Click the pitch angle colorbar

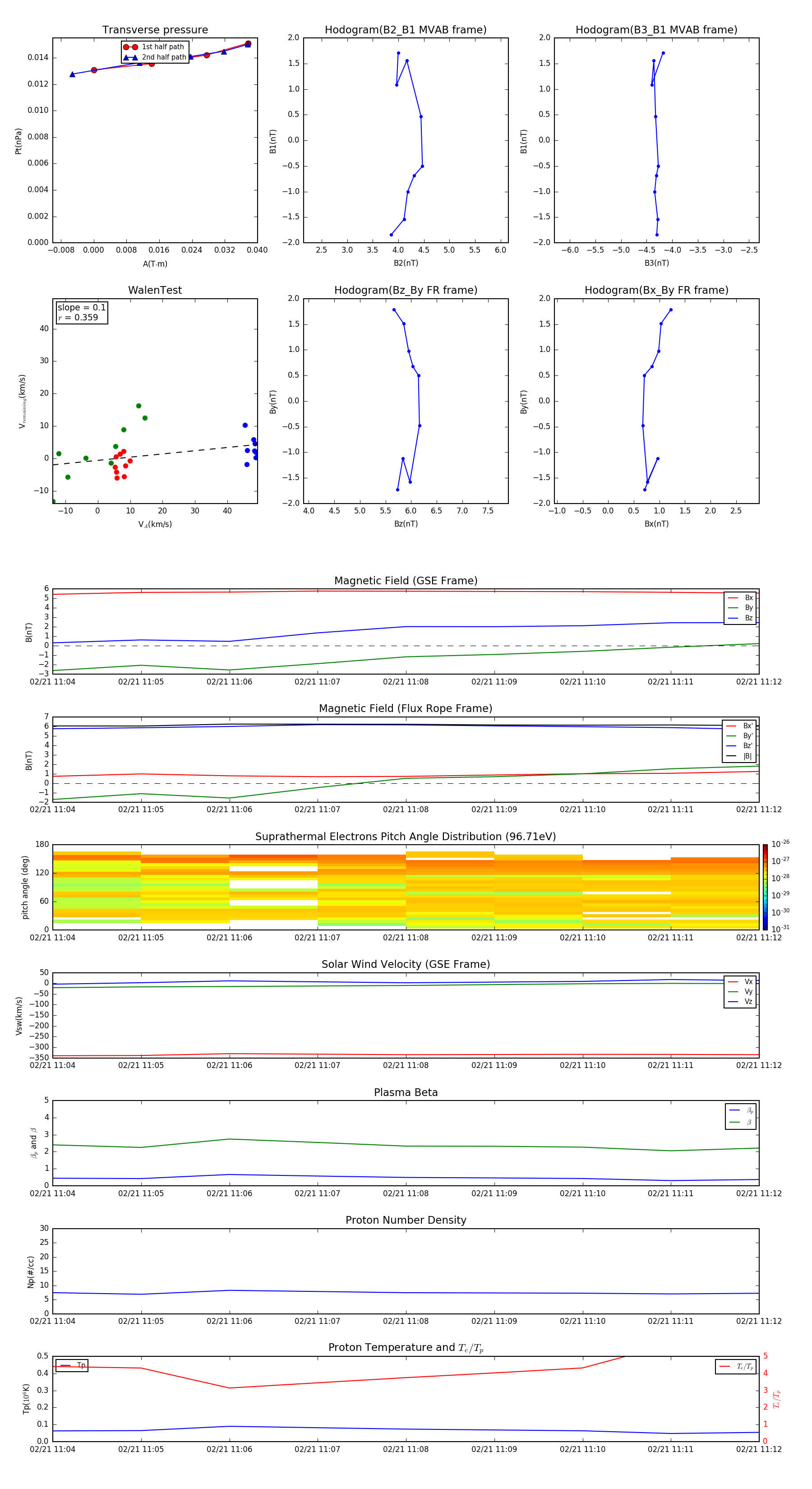click(765, 887)
